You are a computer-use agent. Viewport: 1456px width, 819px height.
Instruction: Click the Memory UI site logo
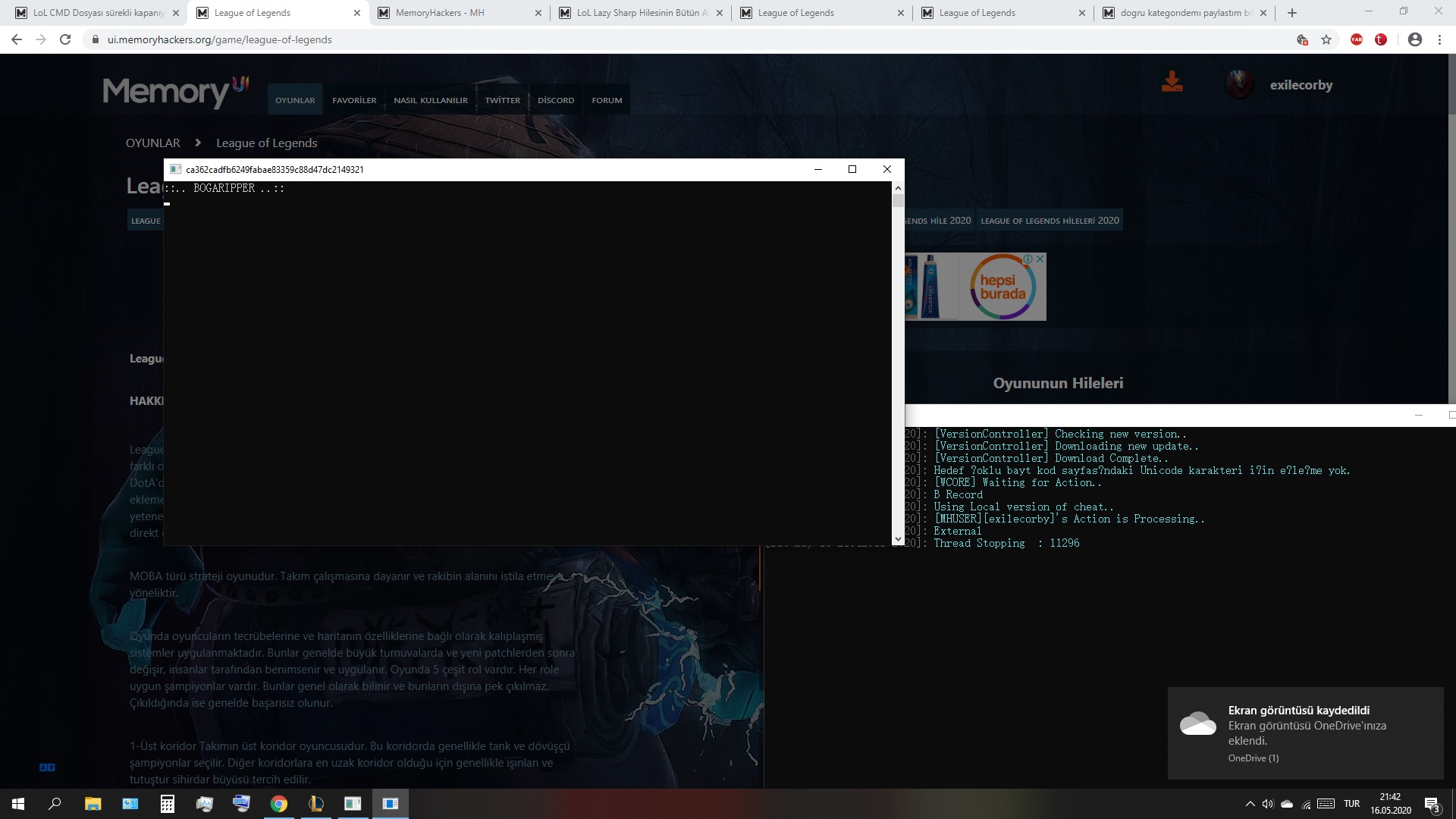[x=176, y=92]
